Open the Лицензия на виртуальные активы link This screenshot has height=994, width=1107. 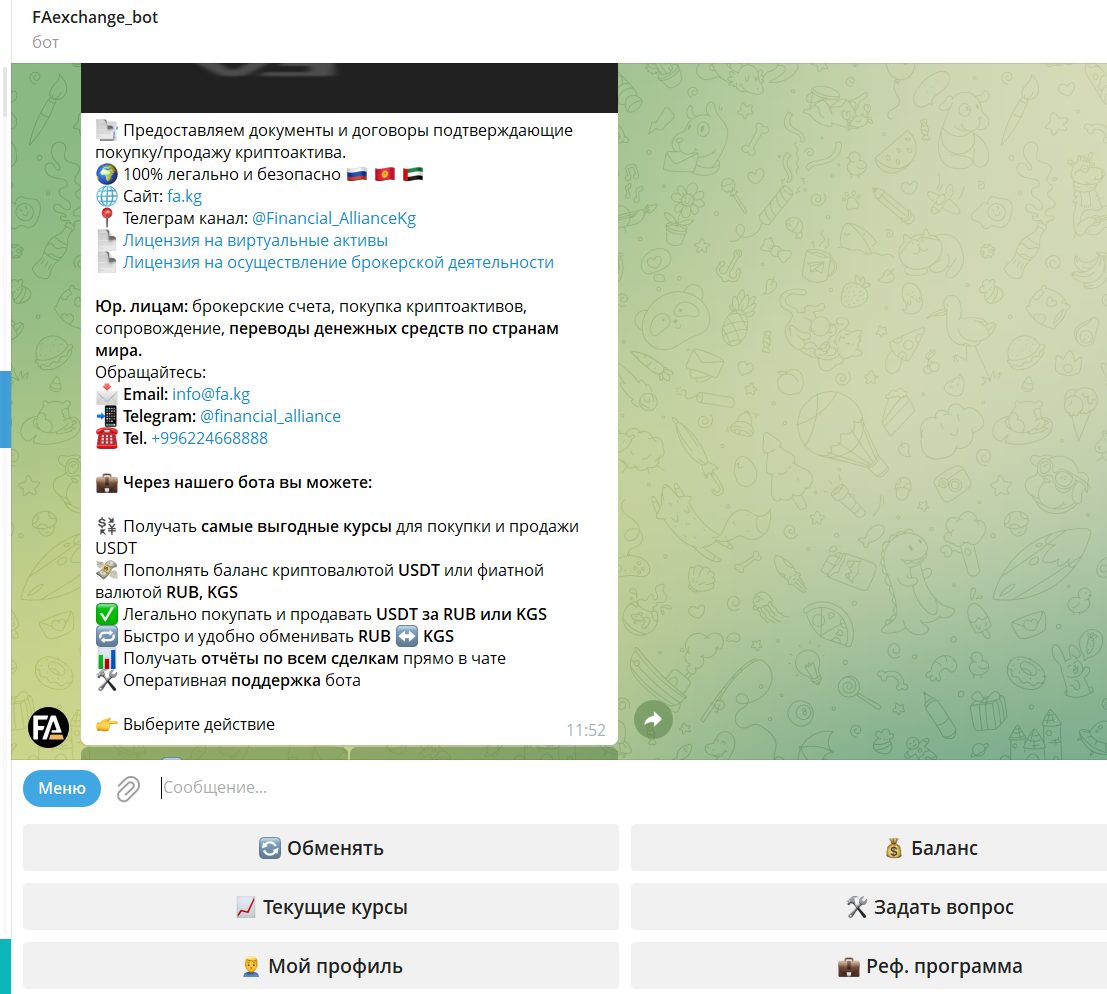[256, 240]
